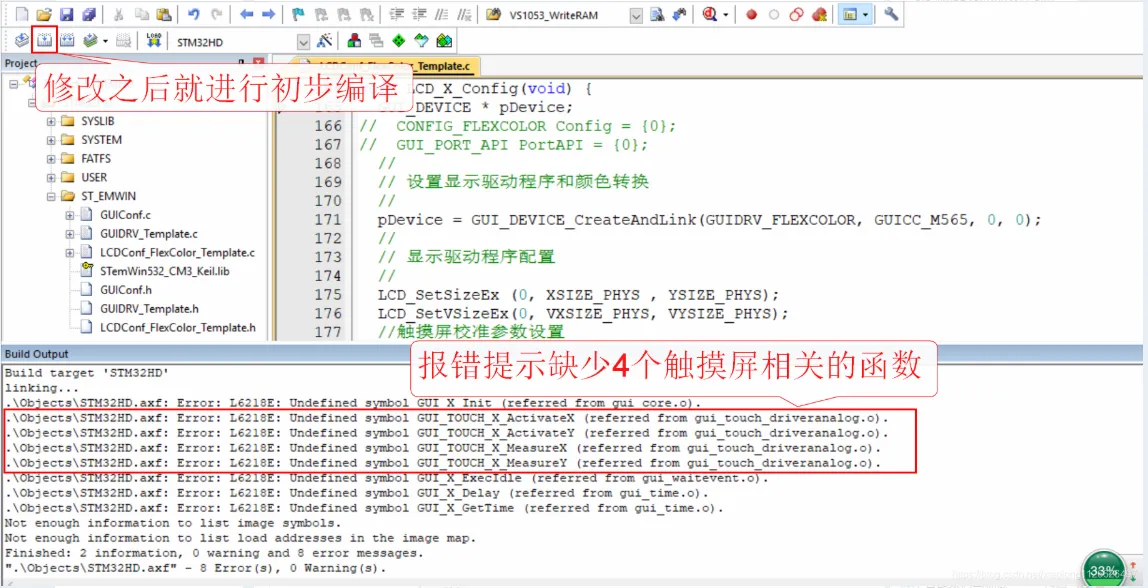Expand the USER folder
The height and width of the screenshot is (588, 1148).
click(x=51, y=177)
